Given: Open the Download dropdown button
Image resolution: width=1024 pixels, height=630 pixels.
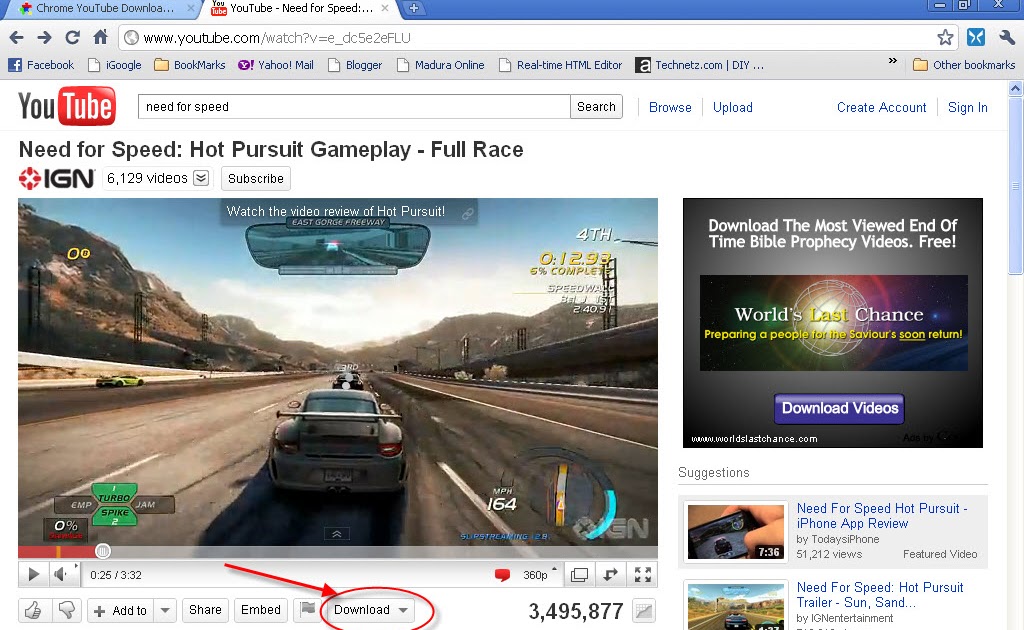Looking at the screenshot, I should (370, 610).
